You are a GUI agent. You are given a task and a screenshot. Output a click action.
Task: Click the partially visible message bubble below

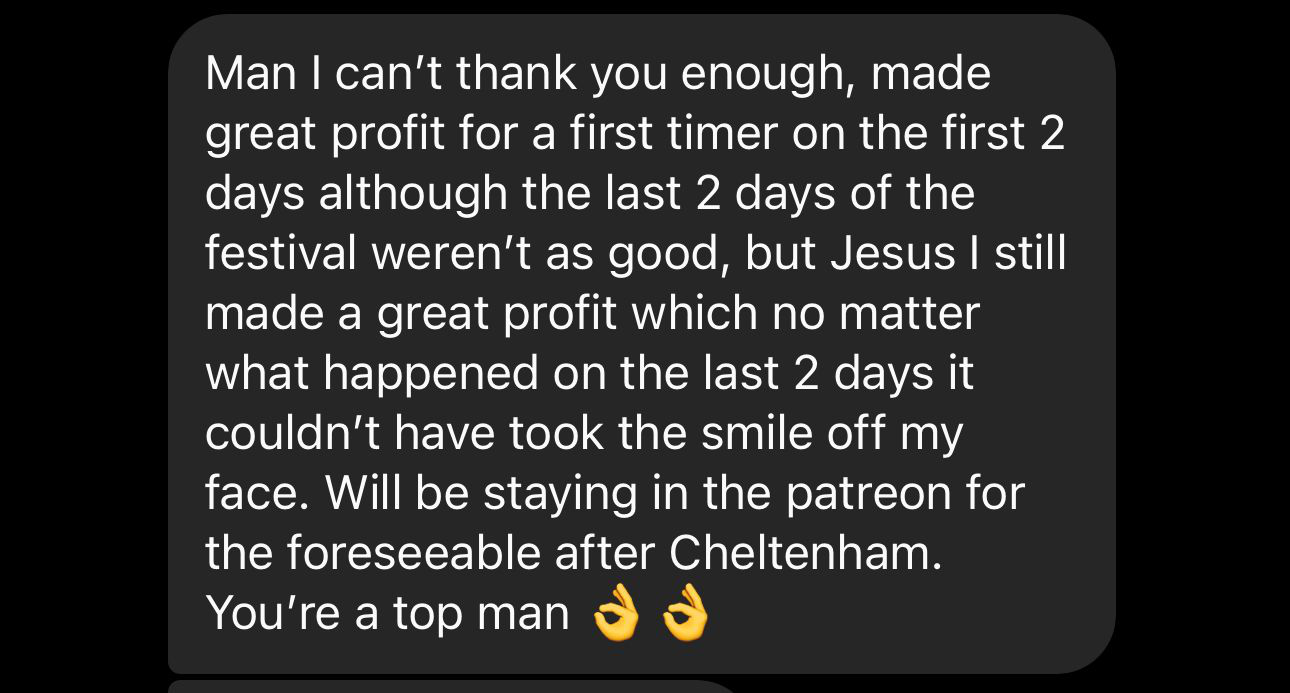coord(450,686)
